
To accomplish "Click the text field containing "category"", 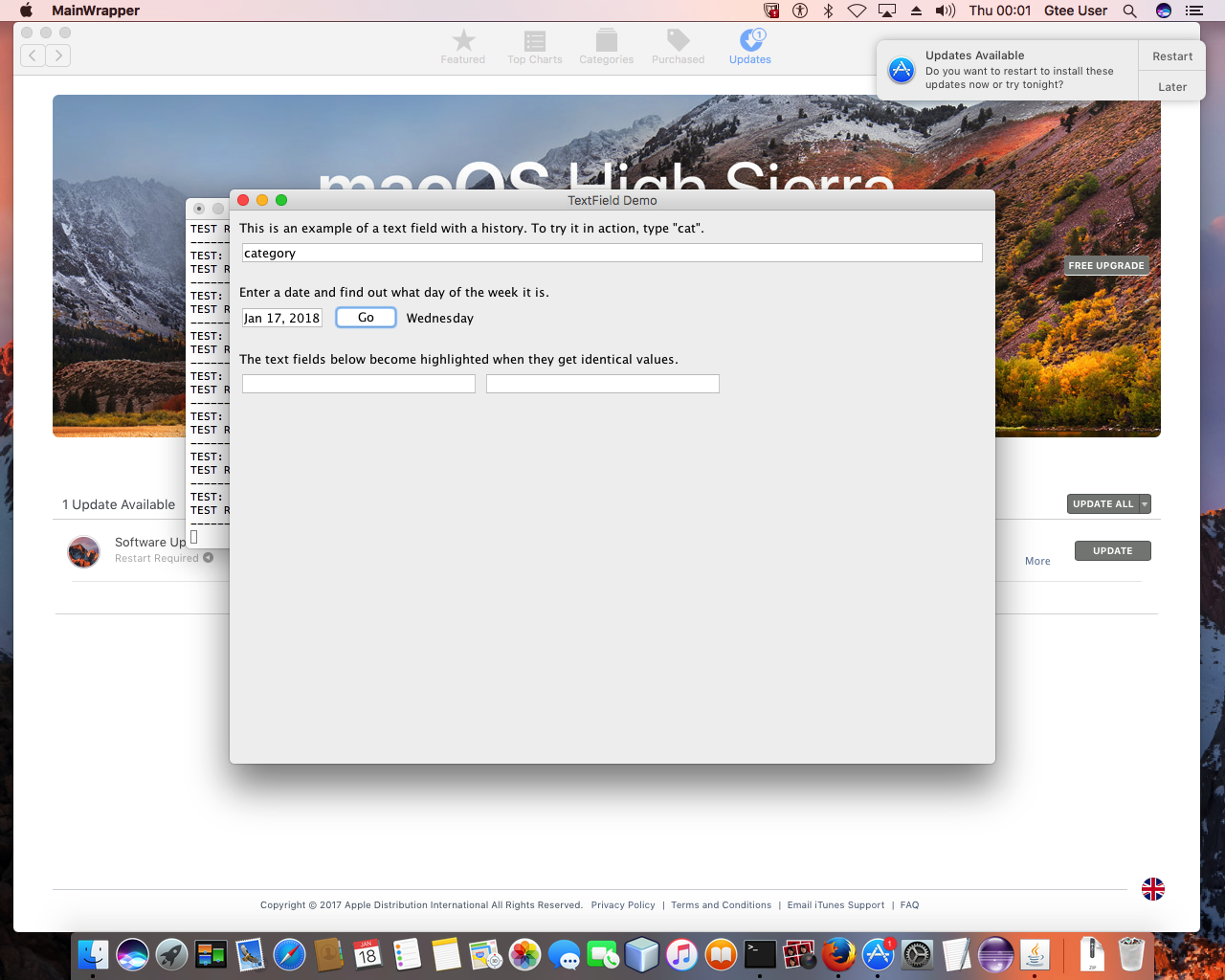I will pyautogui.click(x=612, y=253).
